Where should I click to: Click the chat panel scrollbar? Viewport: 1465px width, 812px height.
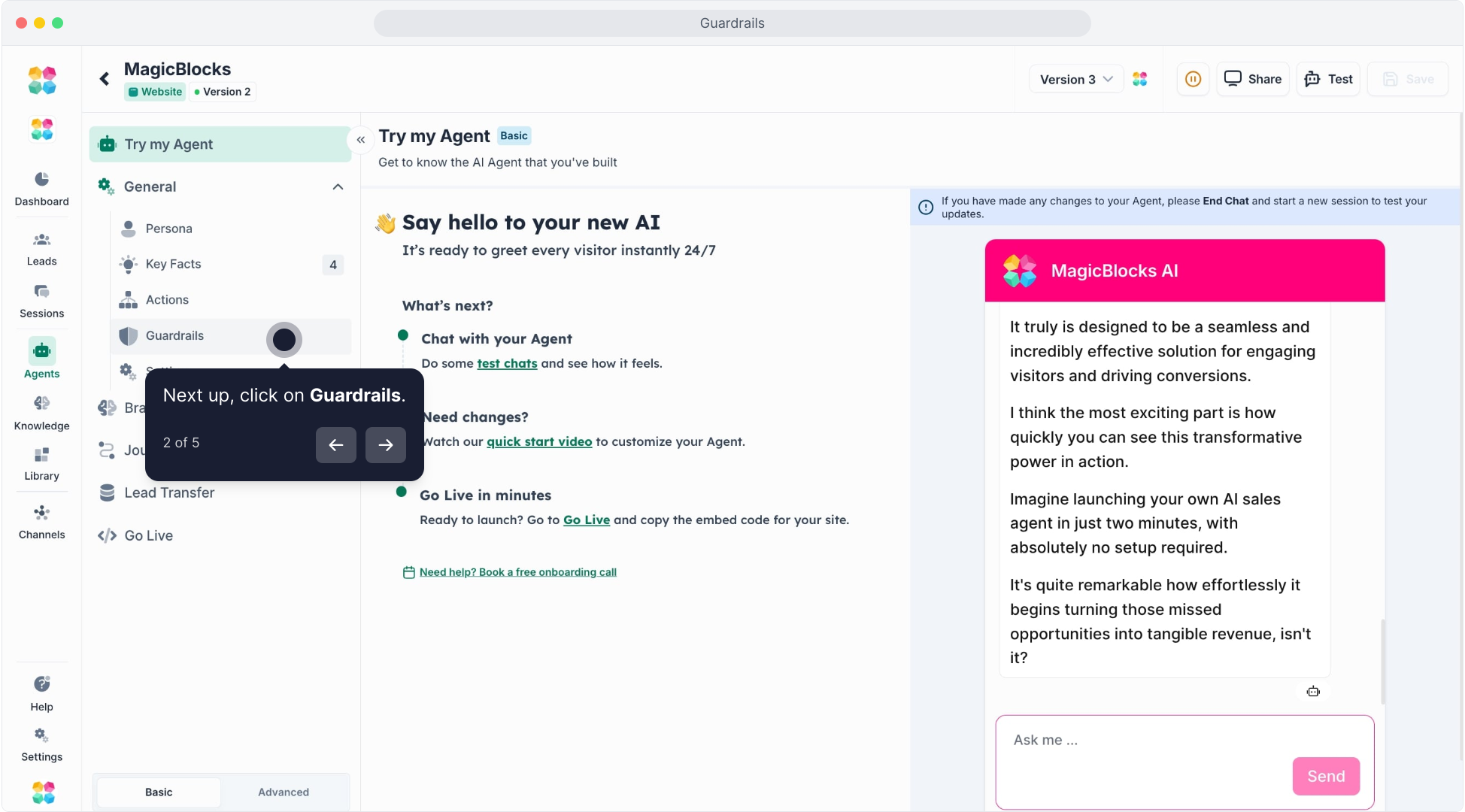[1382, 662]
